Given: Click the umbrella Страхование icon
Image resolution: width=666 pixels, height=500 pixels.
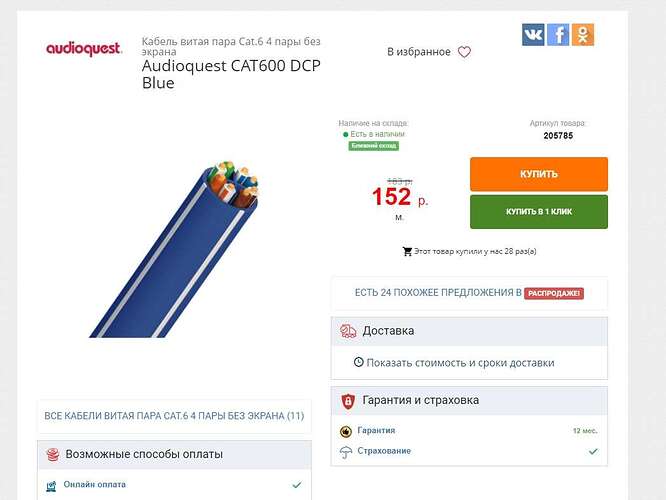Looking at the screenshot, I should tap(346, 452).
